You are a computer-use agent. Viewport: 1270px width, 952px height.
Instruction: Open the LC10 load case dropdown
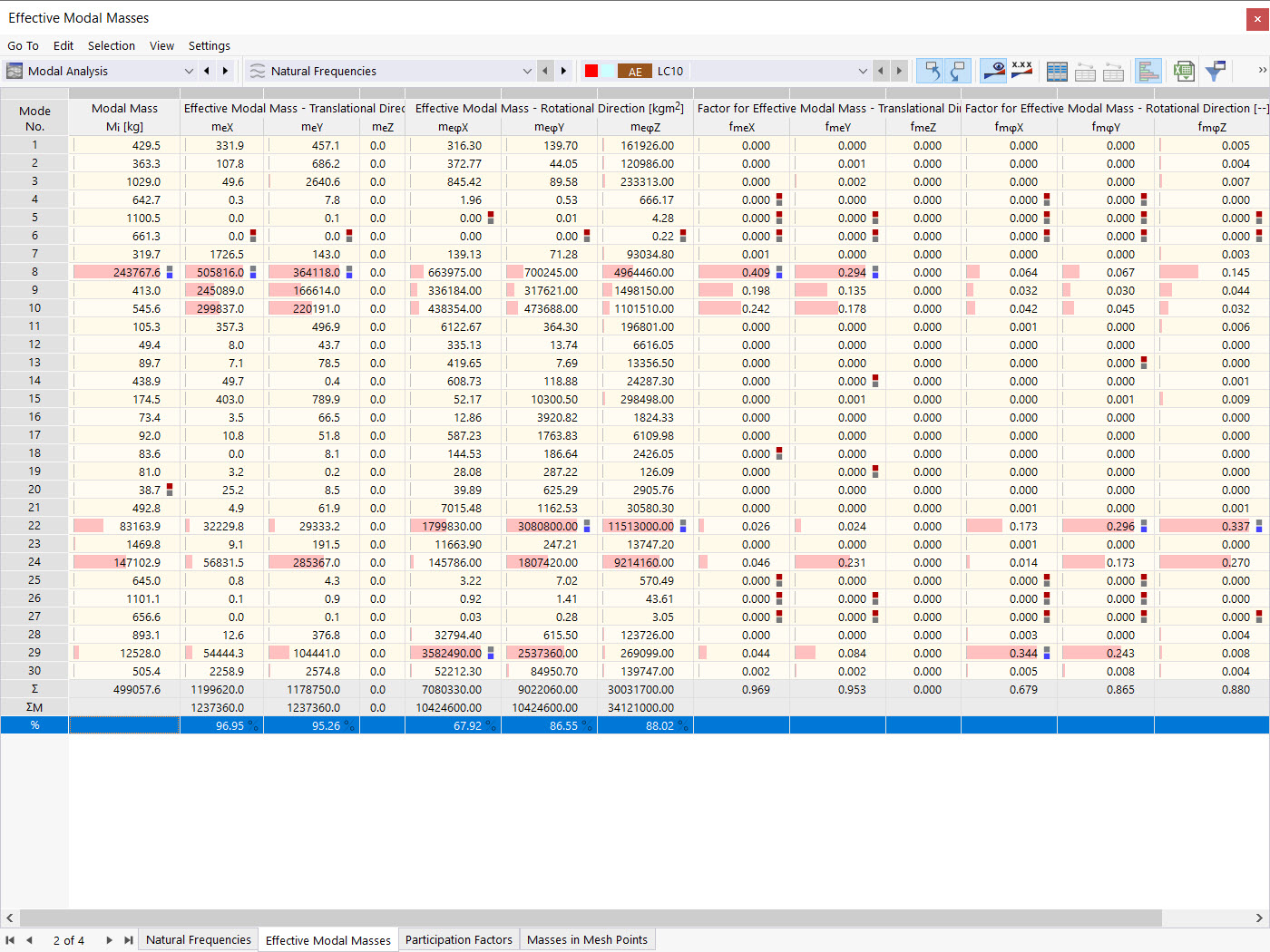762,71
